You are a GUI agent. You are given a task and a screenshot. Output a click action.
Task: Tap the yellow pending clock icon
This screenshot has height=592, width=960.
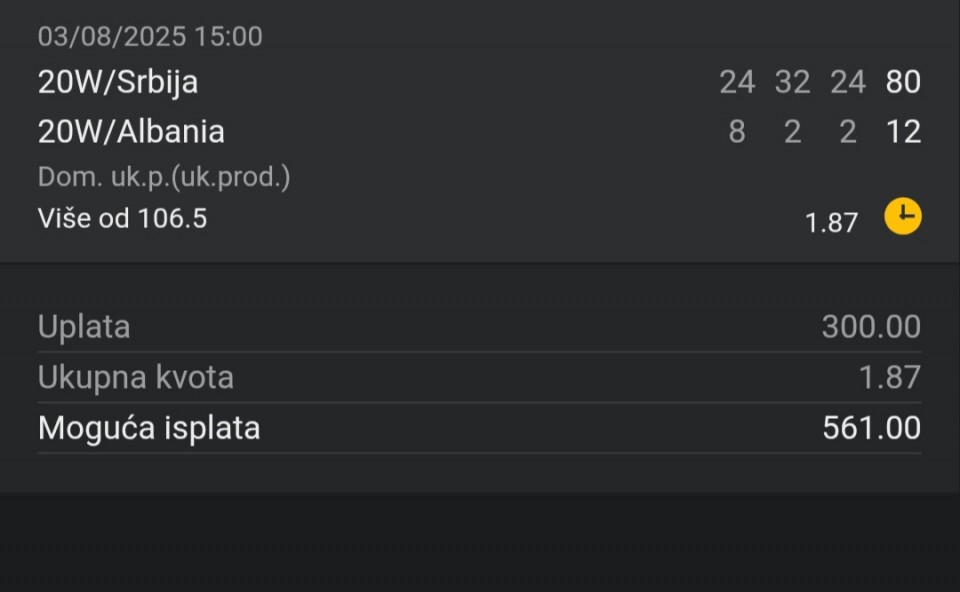click(902, 216)
